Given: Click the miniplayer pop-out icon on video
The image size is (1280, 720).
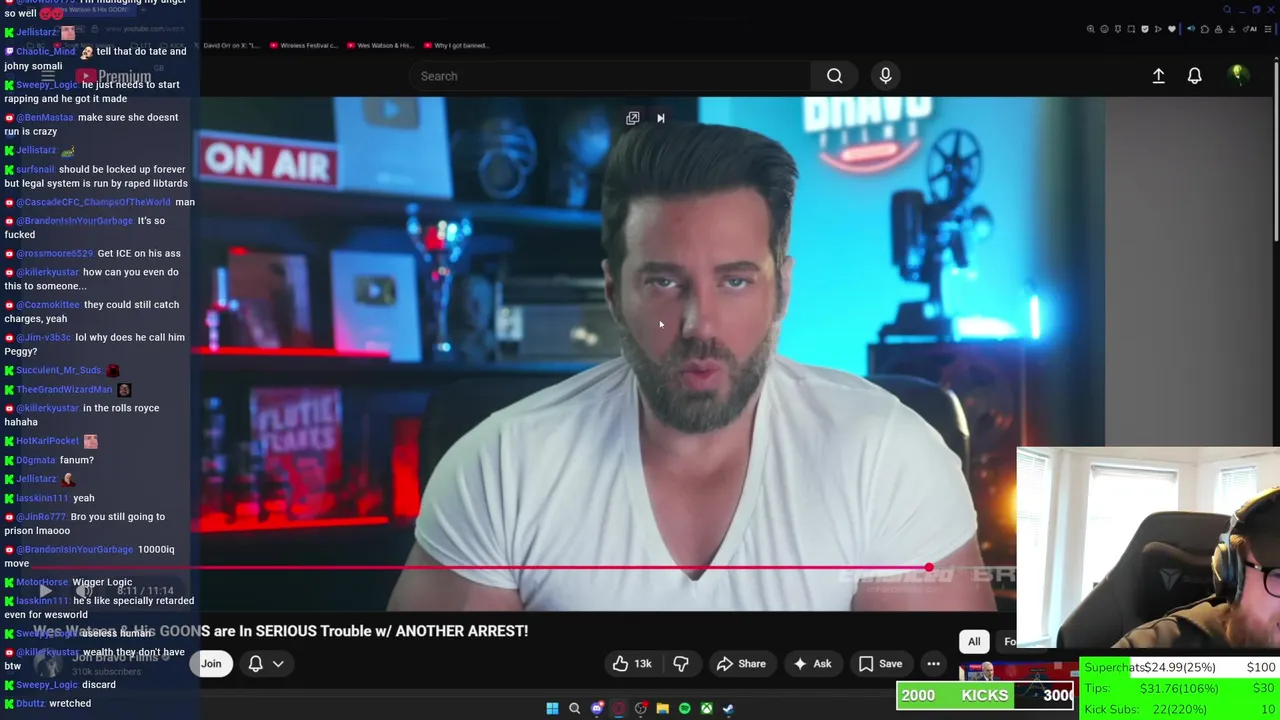Looking at the screenshot, I should tap(633, 118).
